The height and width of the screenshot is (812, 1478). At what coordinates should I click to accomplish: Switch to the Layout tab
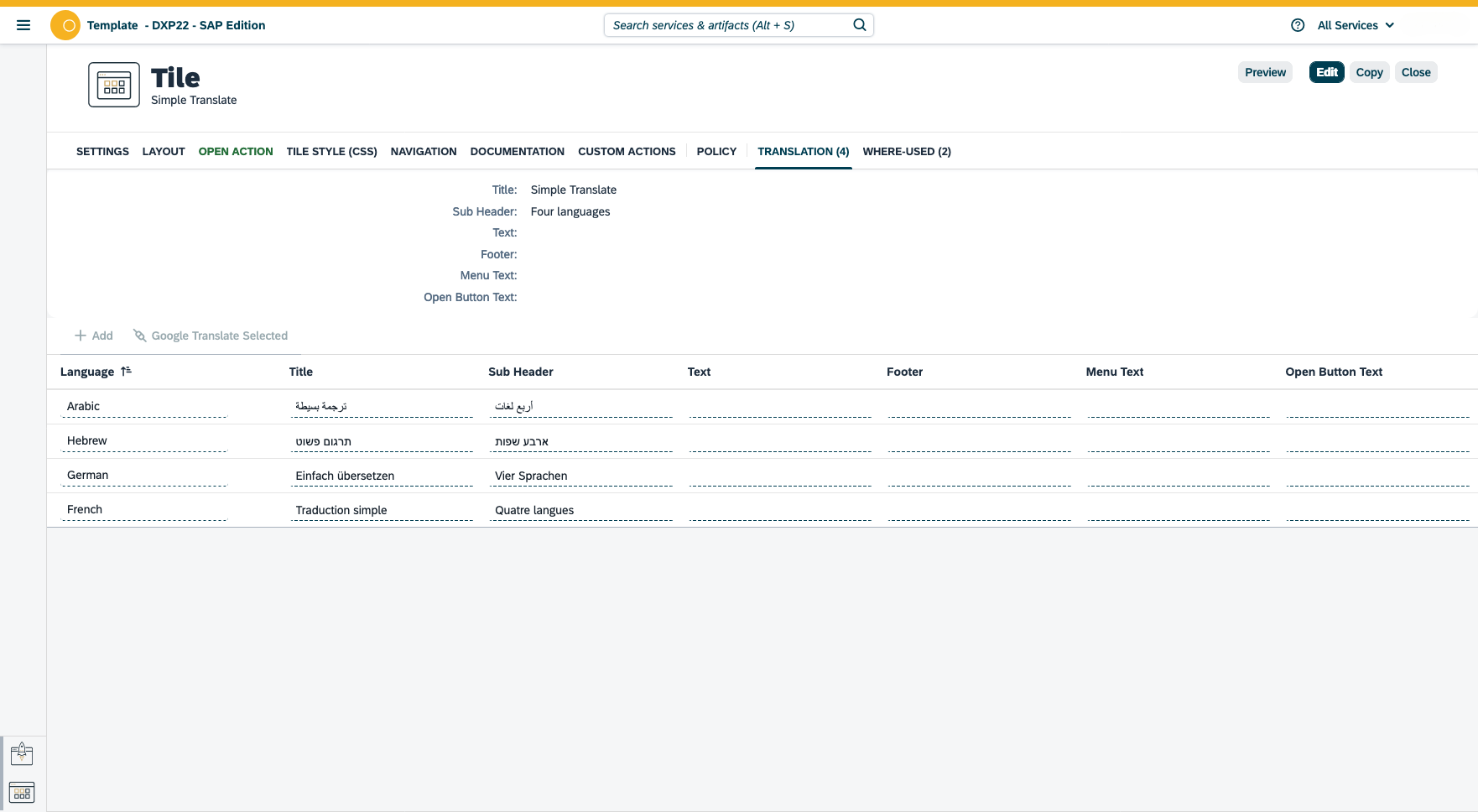click(x=164, y=152)
